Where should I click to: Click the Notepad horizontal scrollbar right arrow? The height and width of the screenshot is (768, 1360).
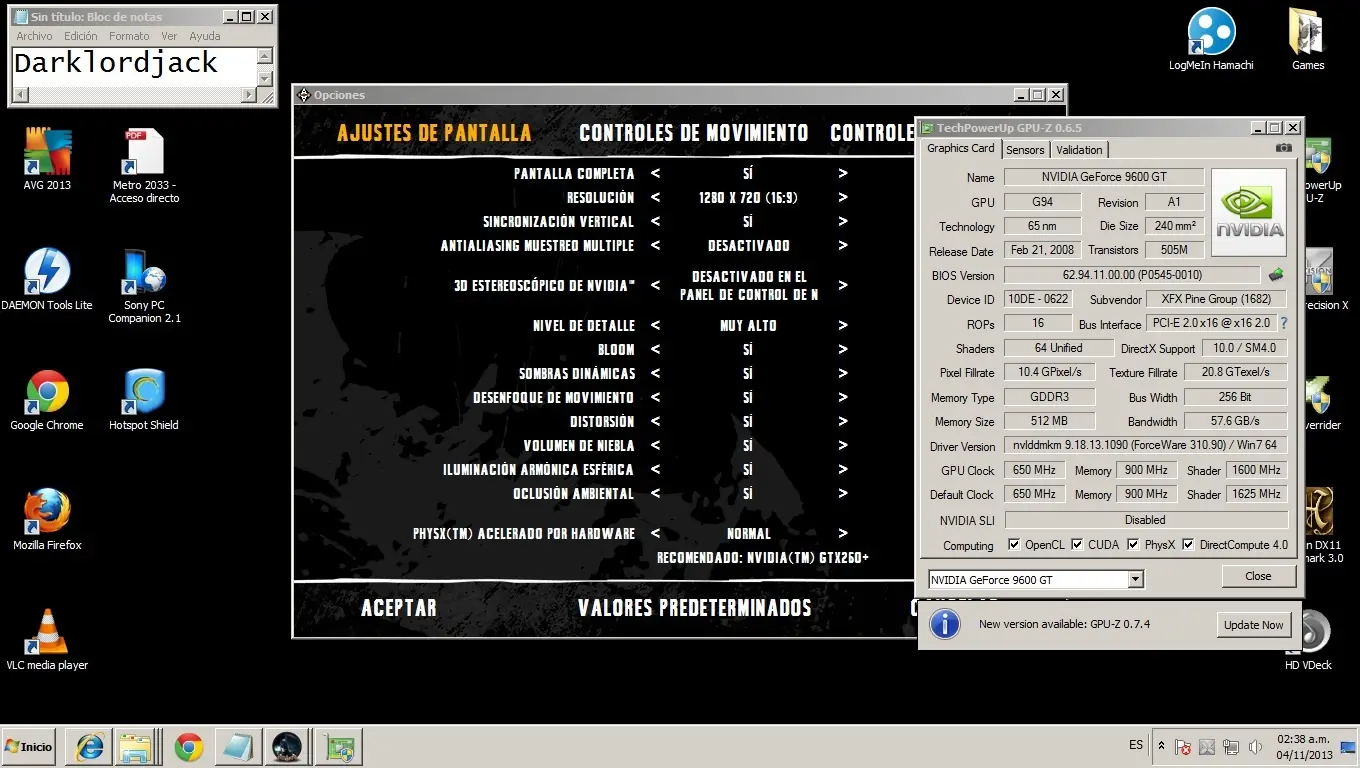(x=249, y=96)
